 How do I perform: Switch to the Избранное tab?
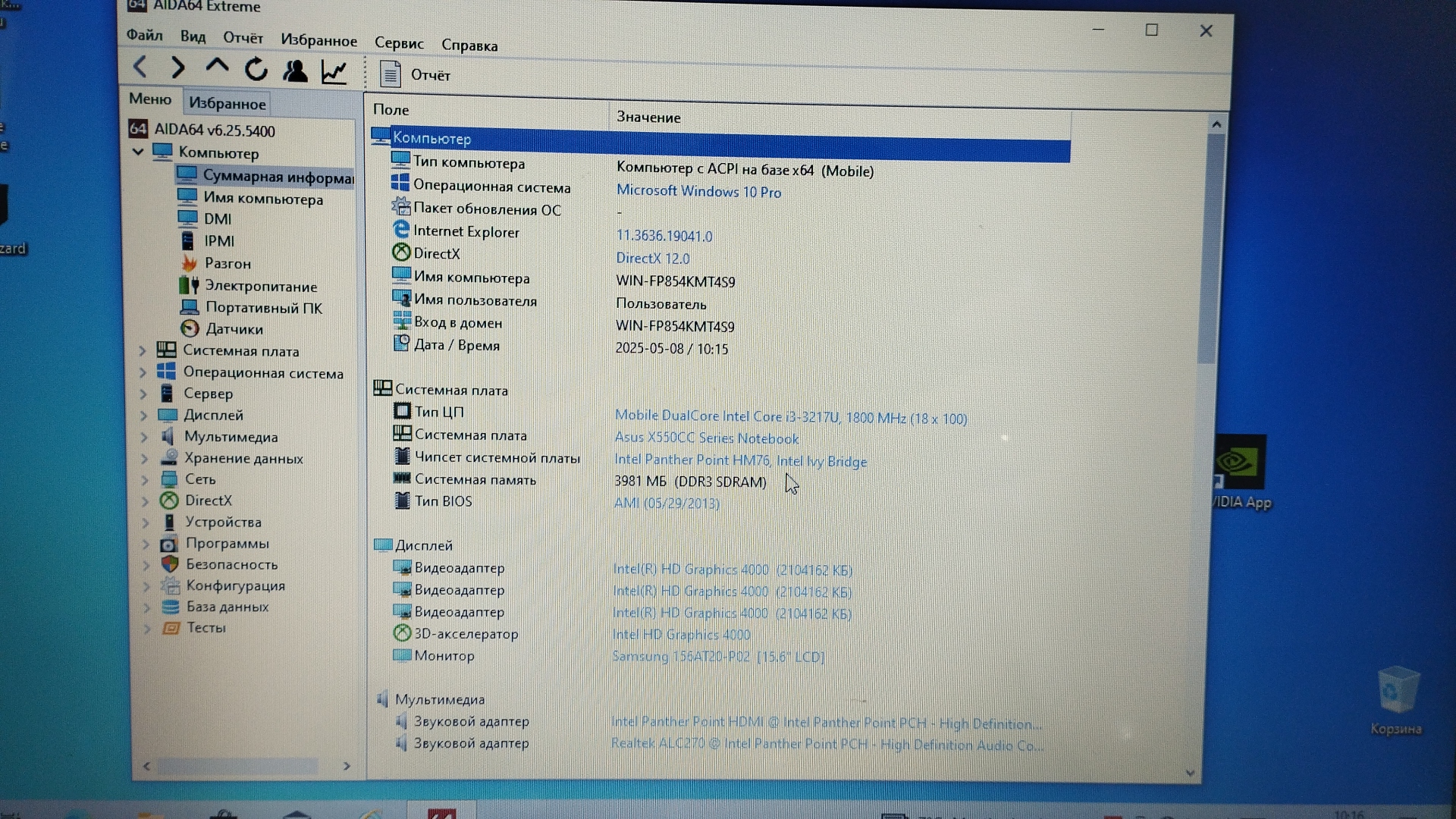[x=227, y=104]
